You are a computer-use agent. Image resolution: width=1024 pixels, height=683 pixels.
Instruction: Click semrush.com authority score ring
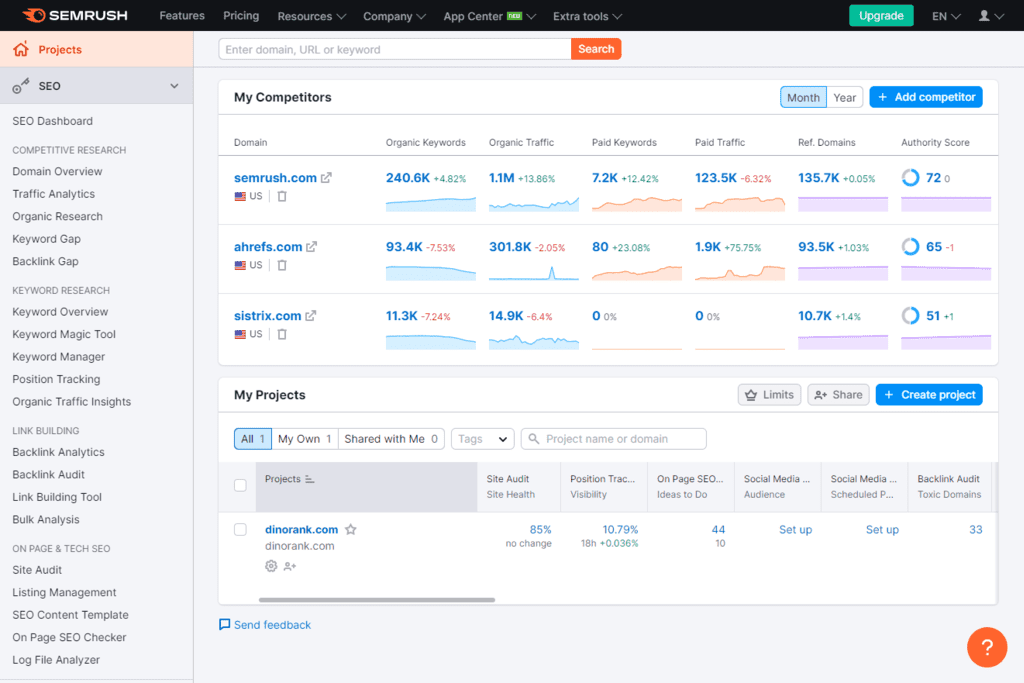coord(910,178)
